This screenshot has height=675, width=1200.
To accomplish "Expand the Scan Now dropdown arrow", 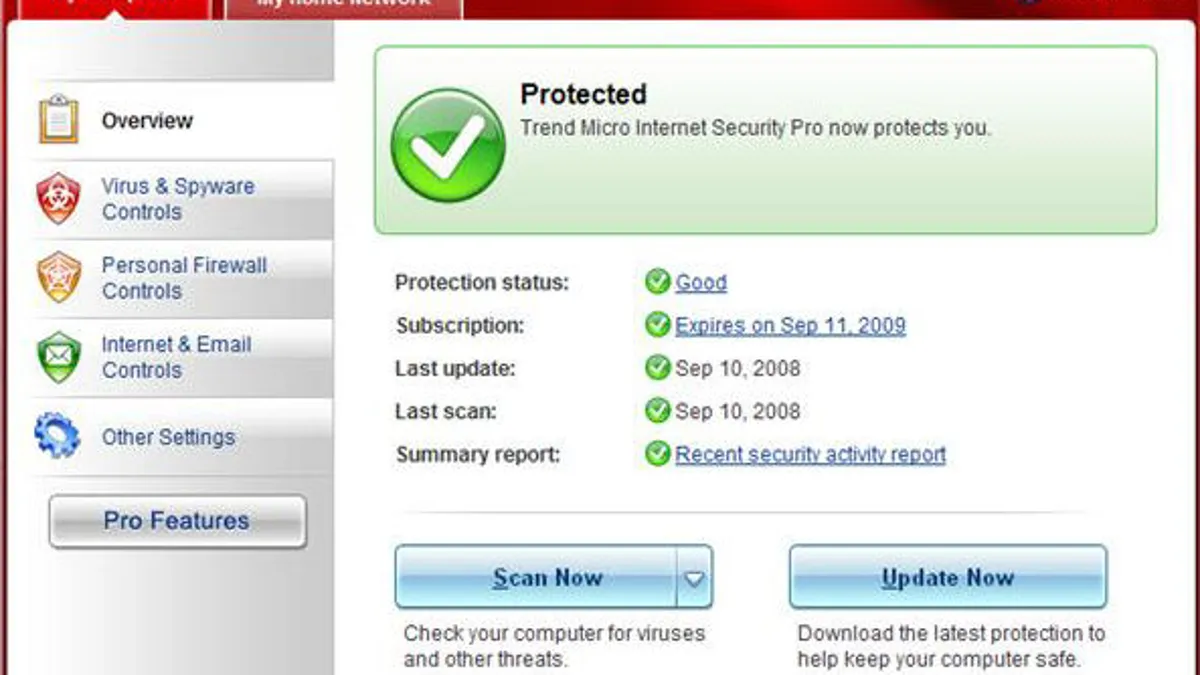I will 694,578.
